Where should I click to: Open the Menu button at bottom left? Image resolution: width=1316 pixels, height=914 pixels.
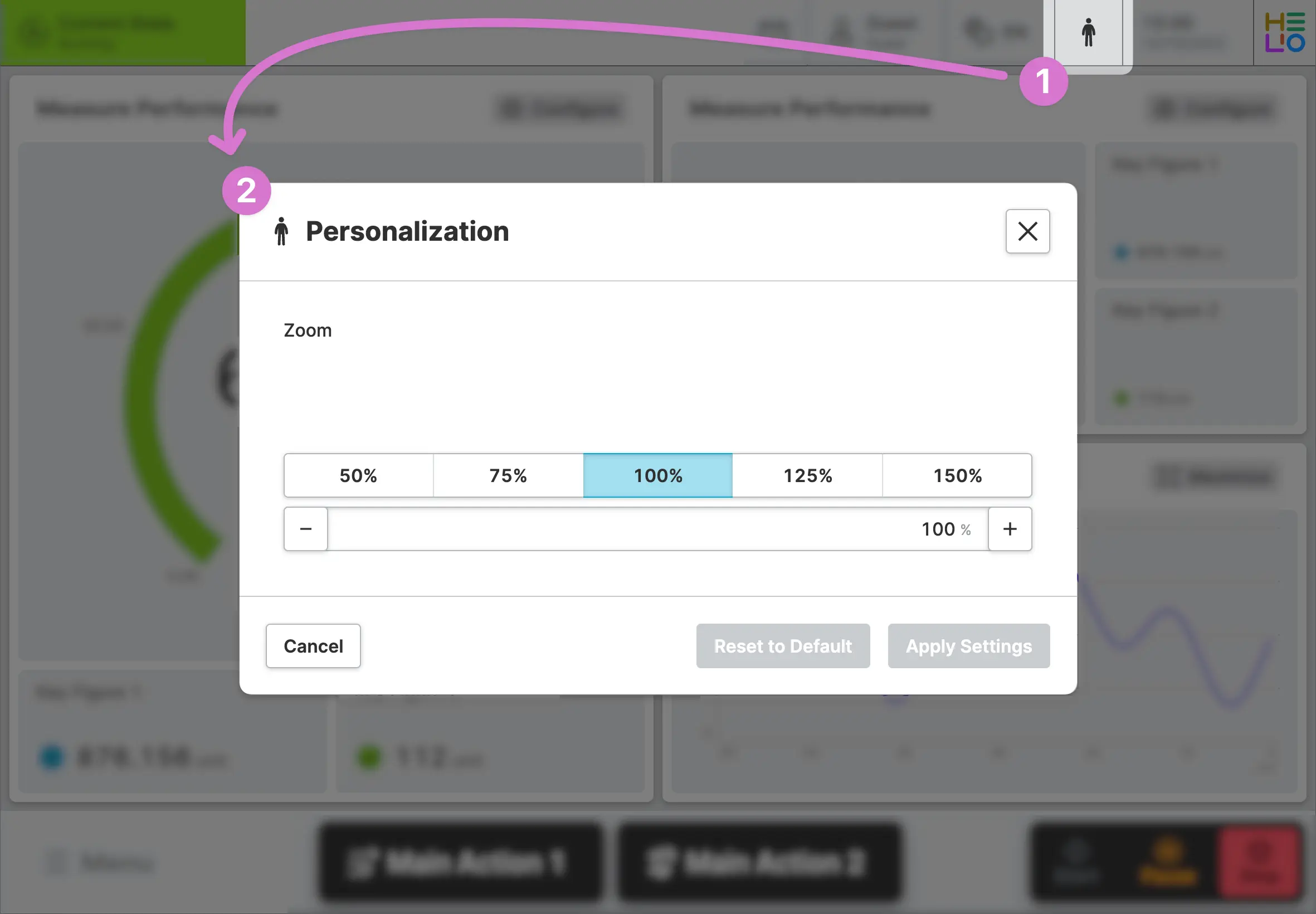click(x=100, y=862)
